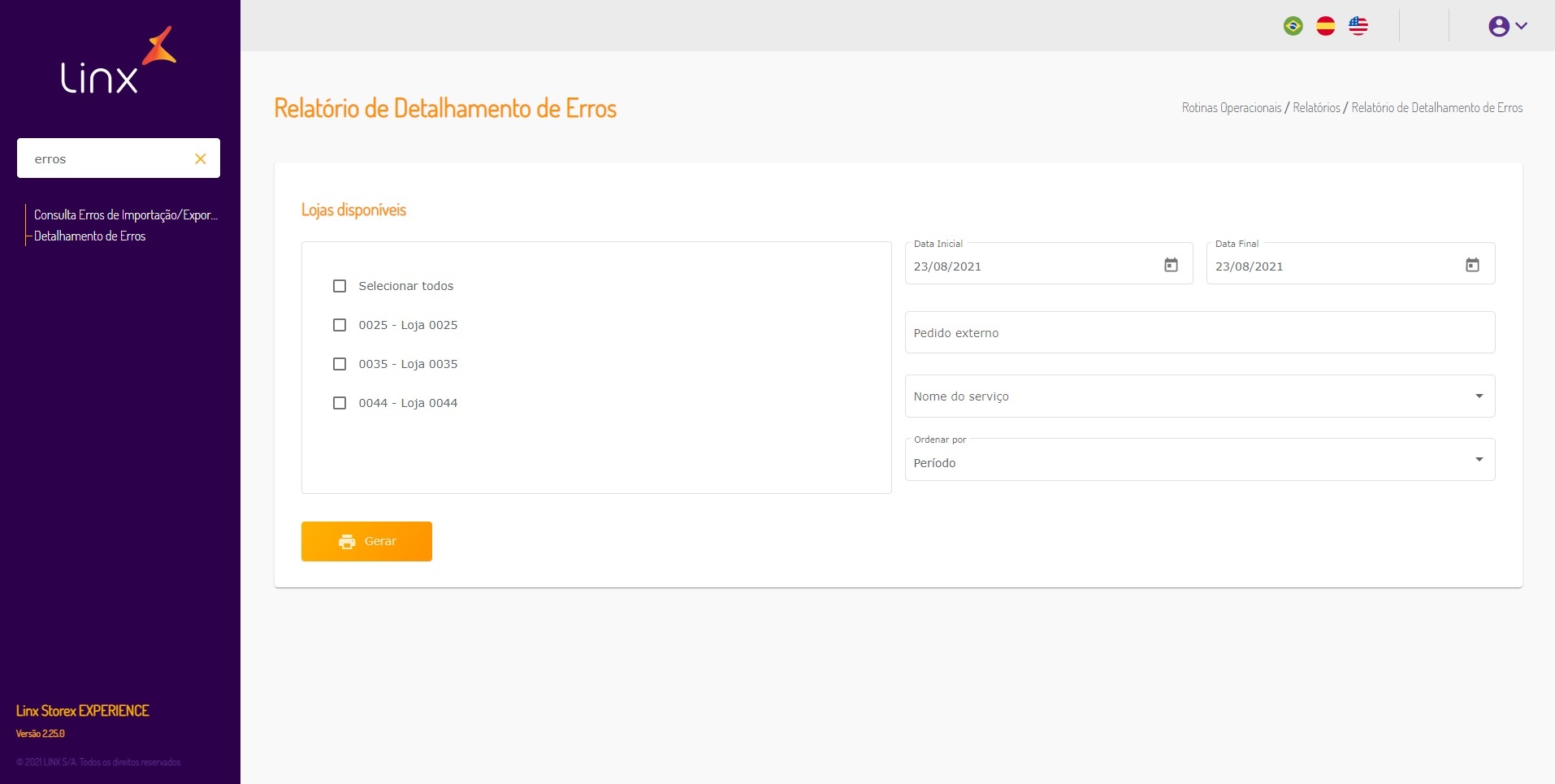This screenshot has width=1555, height=784.
Task: Open the Data Inicial calendar picker
Action: tap(1171, 265)
